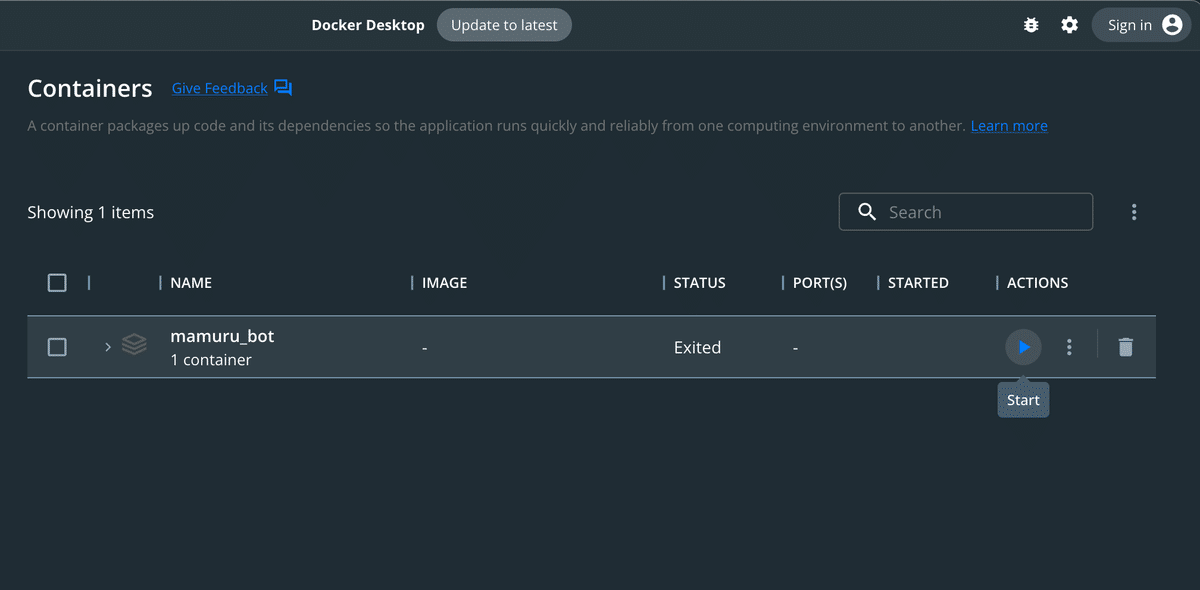Click the search magnifier icon
The width and height of the screenshot is (1200, 590).
coord(866,211)
